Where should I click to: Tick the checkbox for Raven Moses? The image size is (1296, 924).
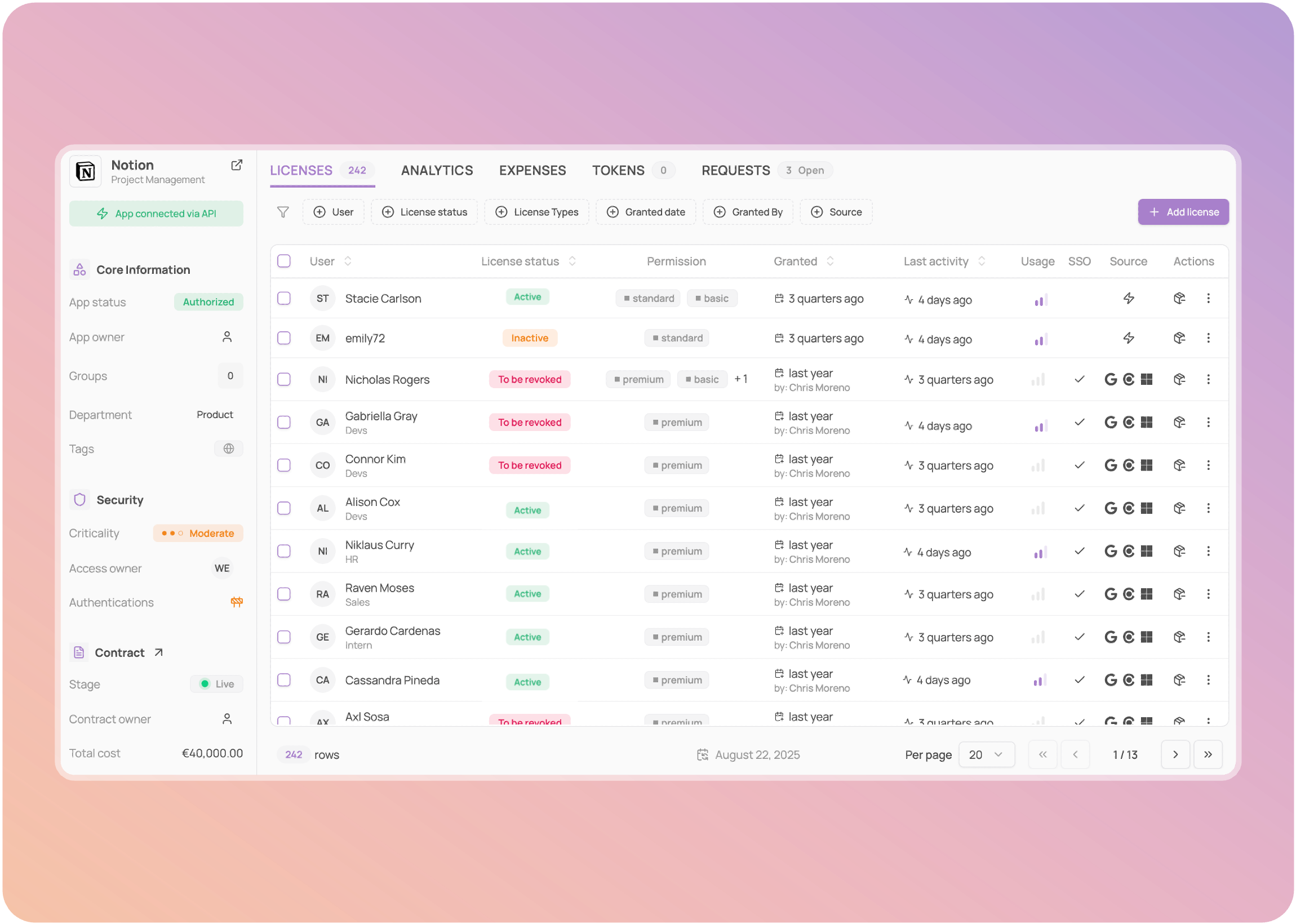284,594
